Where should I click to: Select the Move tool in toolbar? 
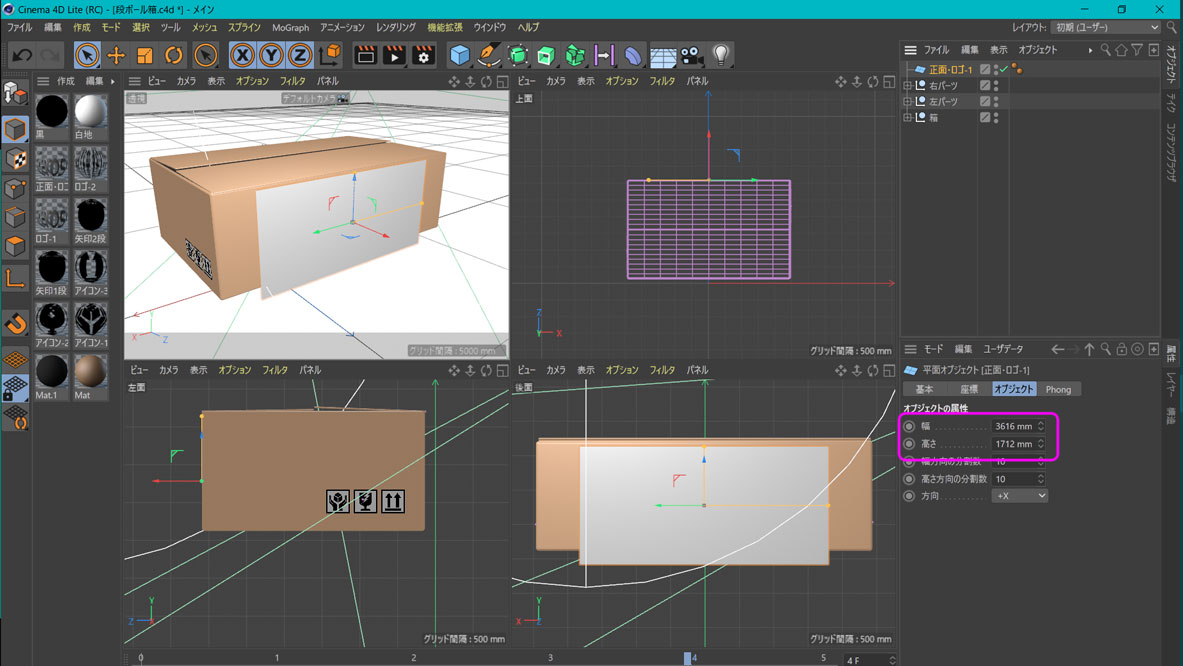tap(116, 55)
